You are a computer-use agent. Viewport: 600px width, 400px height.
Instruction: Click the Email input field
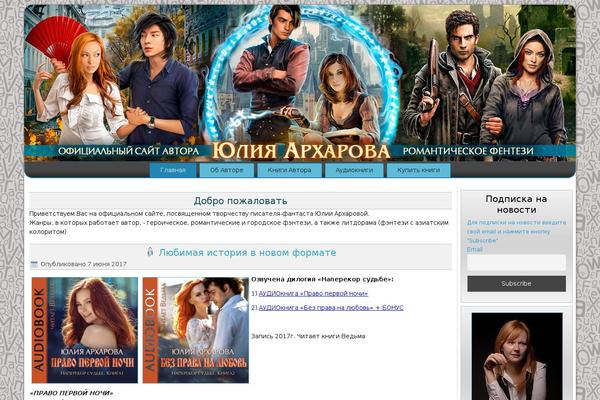[516, 263]
